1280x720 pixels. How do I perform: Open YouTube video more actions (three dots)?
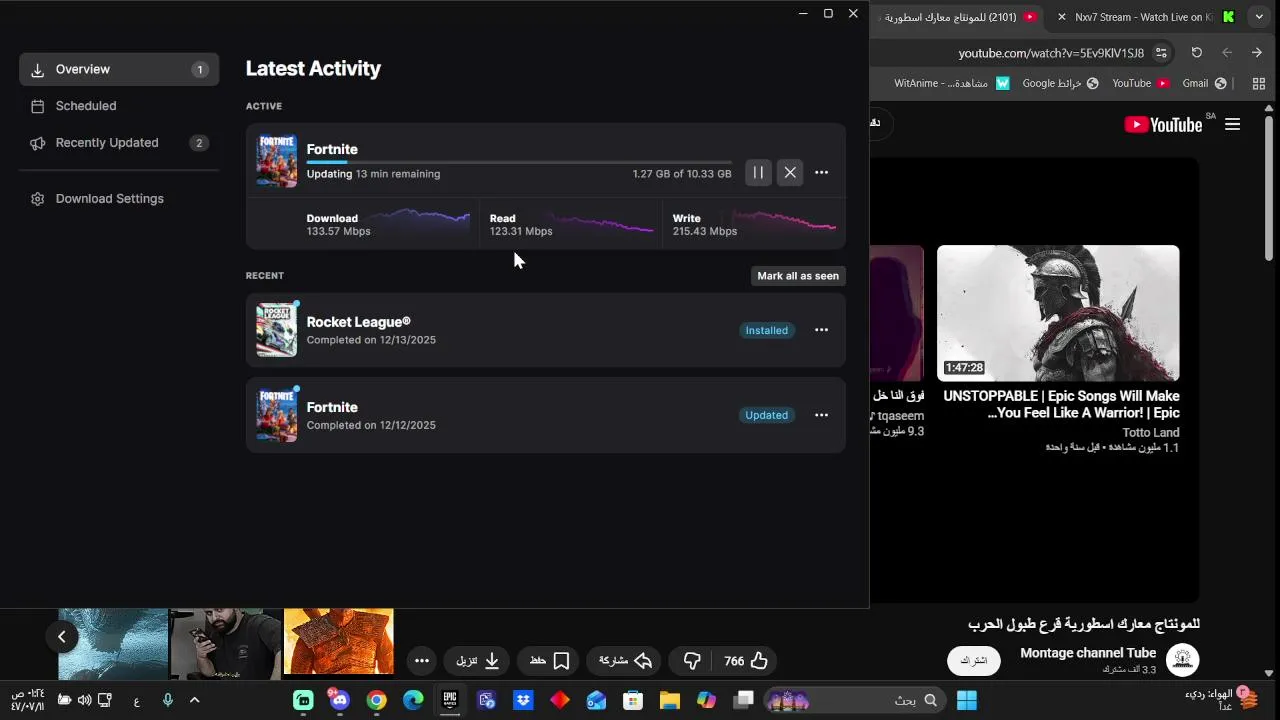tap(422, 661)
